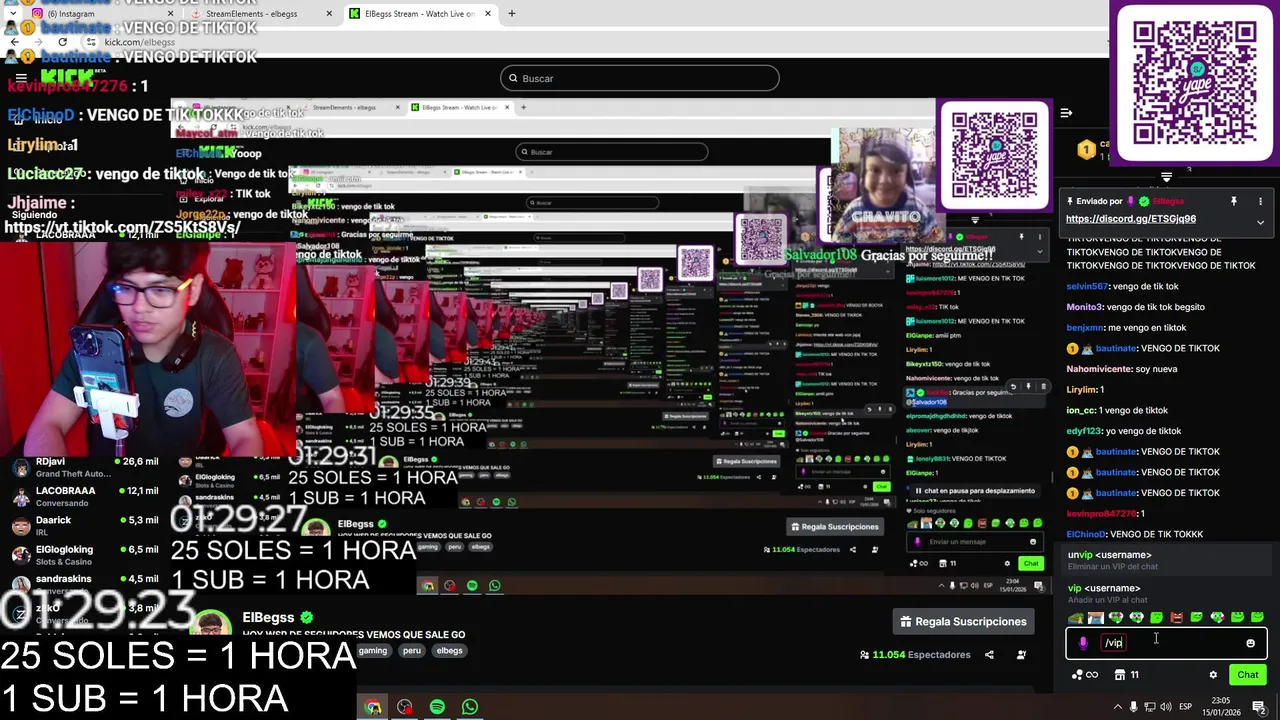This screenshot has height=720, width=1280.
Task: Select the red angry emote
Action: click(x=1176, y=617)
